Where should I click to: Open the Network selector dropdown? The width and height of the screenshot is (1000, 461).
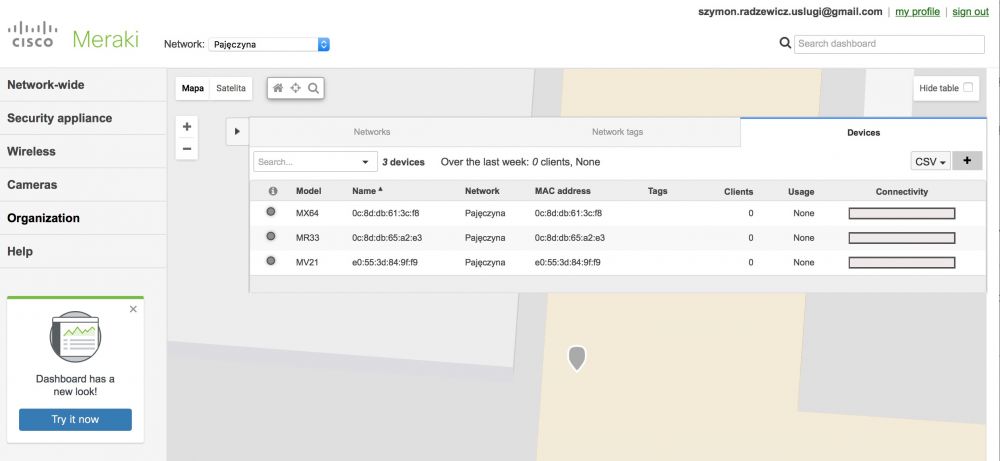[268, 45]
